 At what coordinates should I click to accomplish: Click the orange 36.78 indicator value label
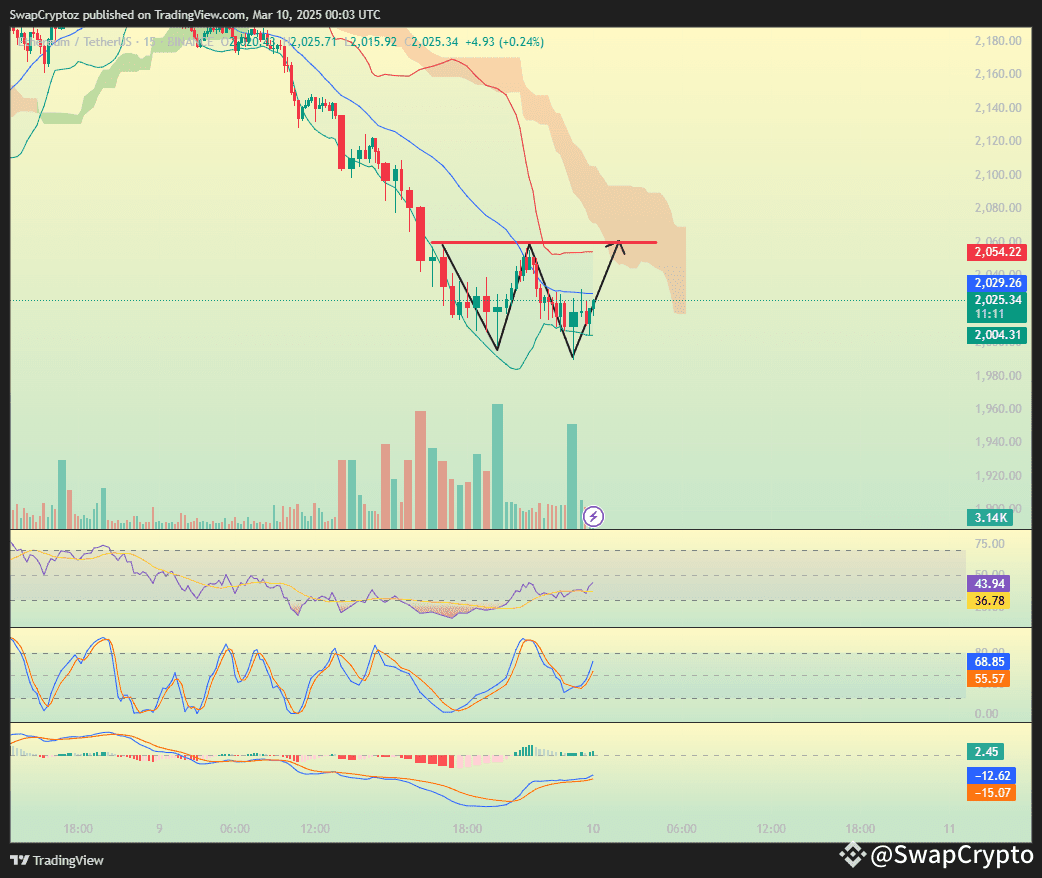tap(988, 600)
